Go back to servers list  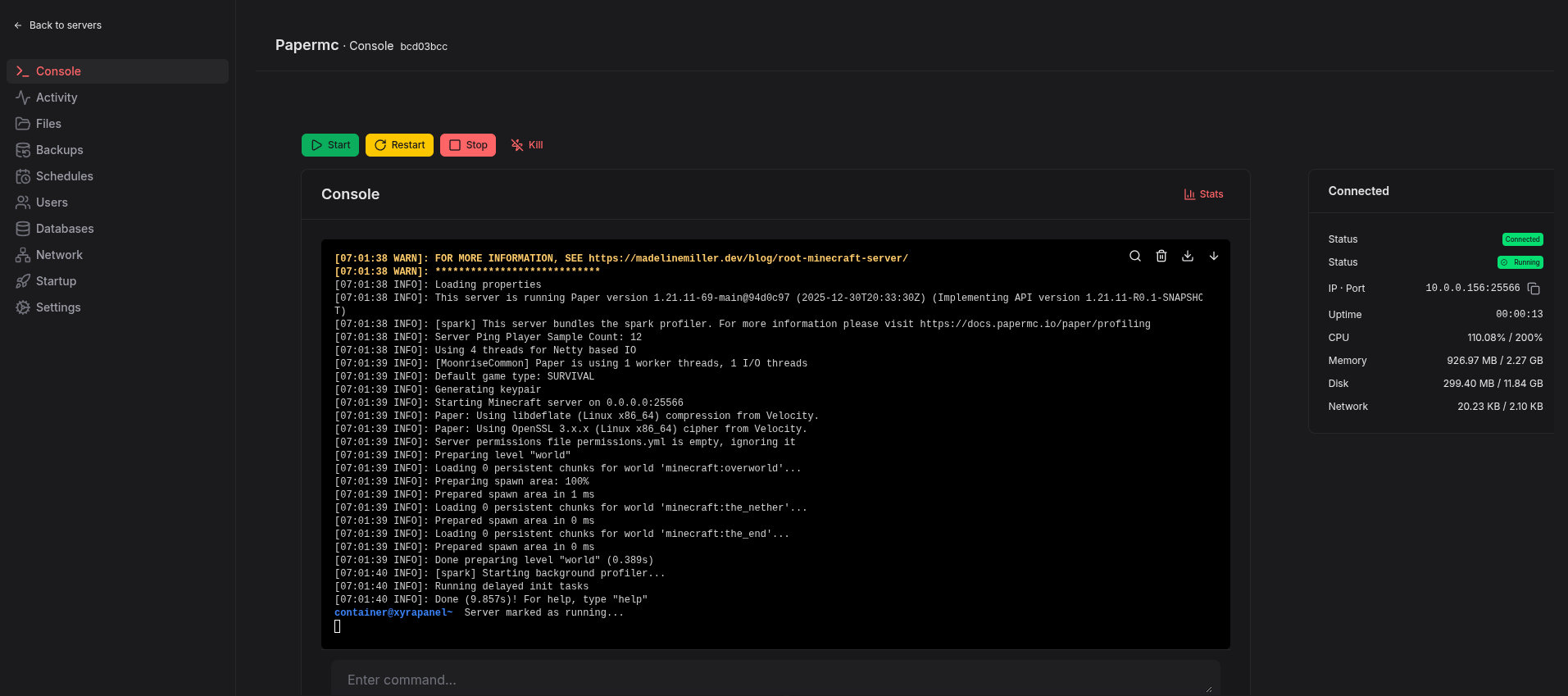(x=57, y=25)
